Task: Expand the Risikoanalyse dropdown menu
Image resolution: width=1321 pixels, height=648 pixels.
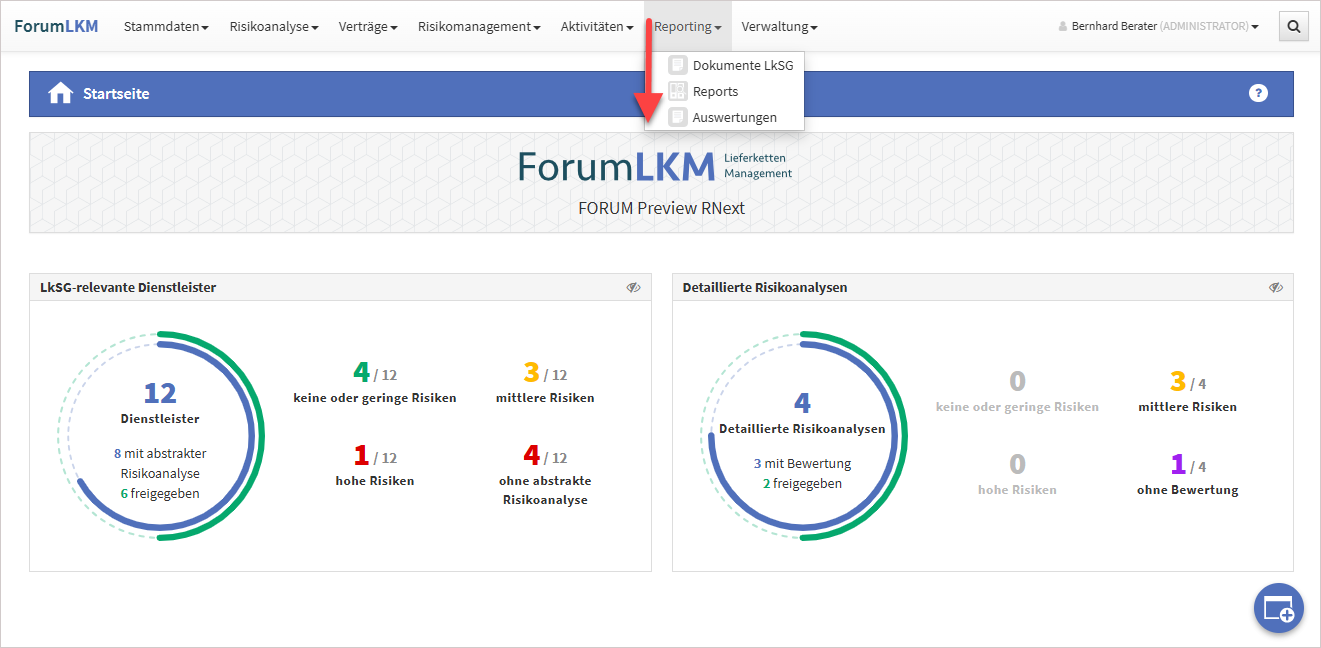Action: [274, 27]
